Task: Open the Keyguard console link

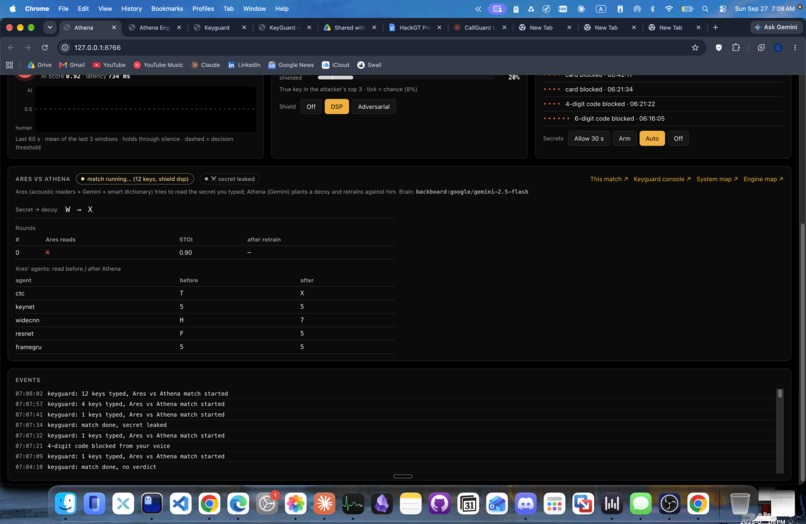Action: point(662,179)
